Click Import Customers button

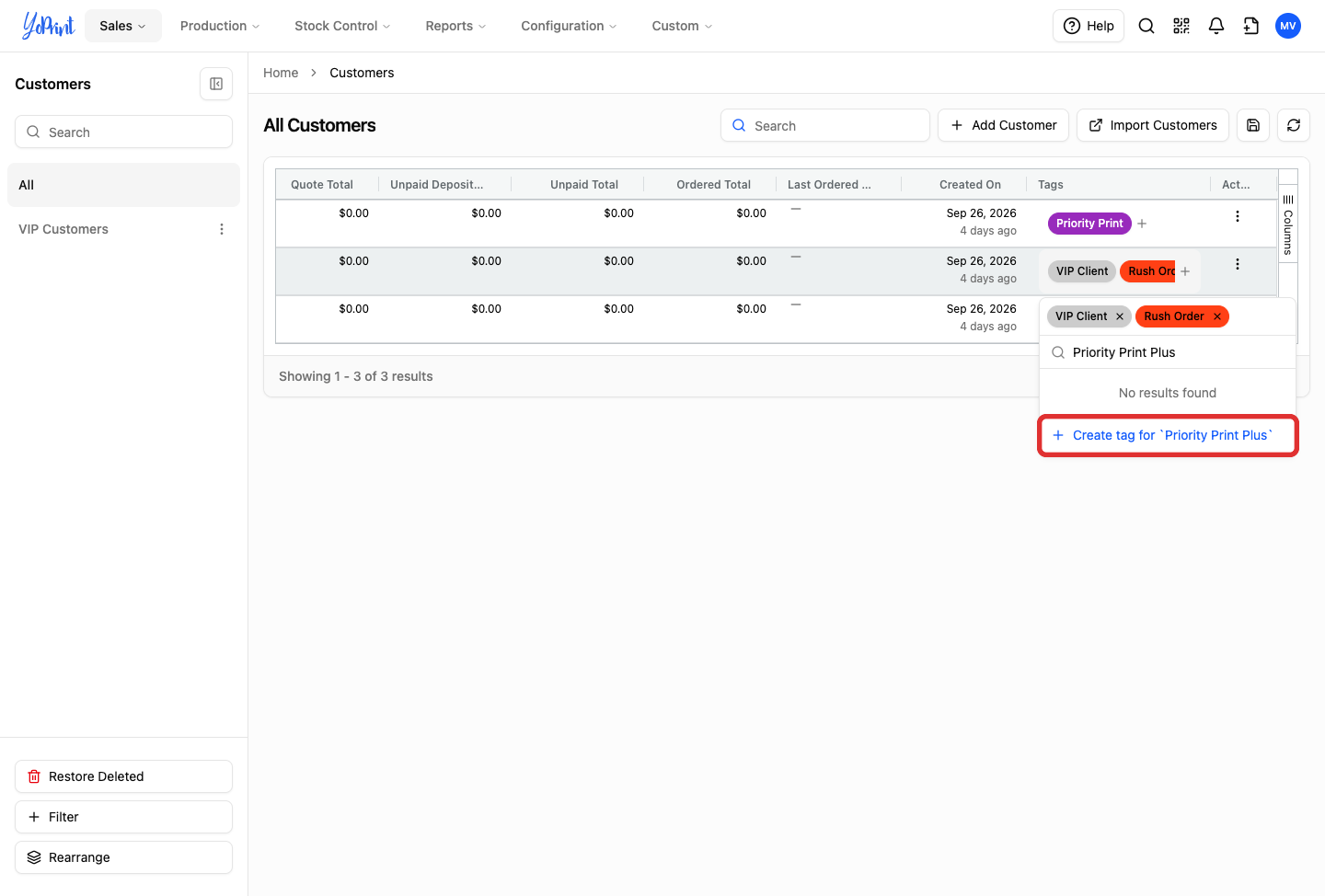pyautogui.click(x=1153, y=125)
